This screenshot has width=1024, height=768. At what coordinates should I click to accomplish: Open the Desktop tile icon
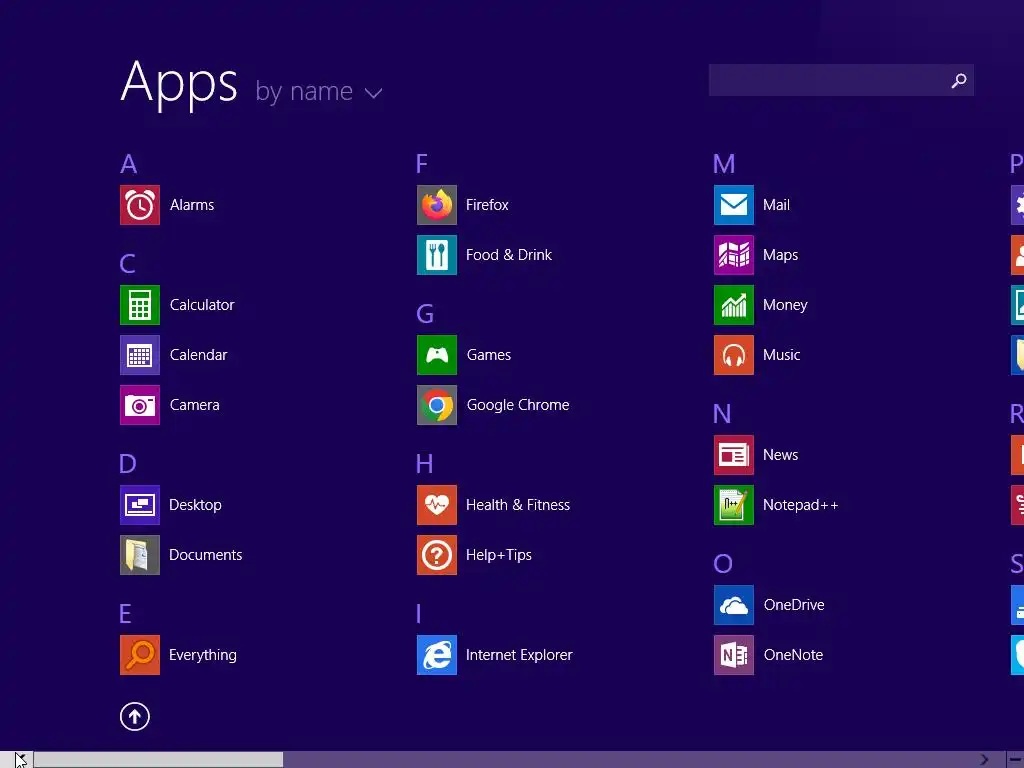pos(140,505)
